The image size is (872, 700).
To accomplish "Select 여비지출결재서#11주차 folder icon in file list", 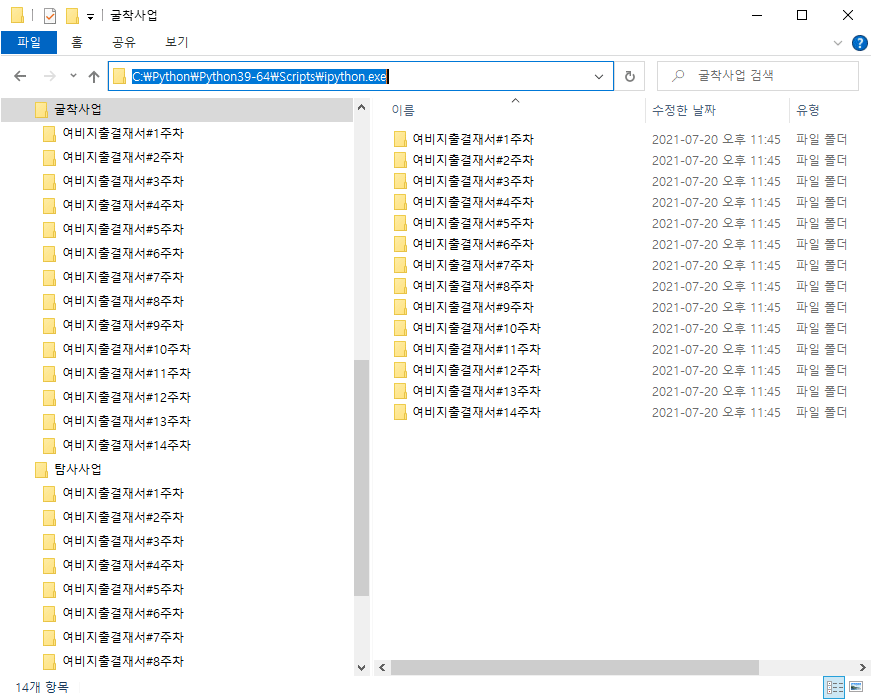I will pyautogui.click(x=400, y=349).
